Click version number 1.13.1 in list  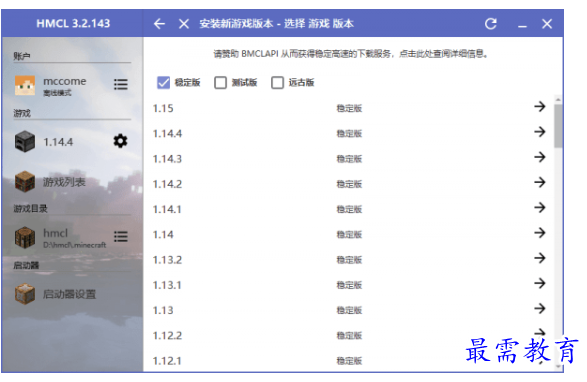coord(167,285)
